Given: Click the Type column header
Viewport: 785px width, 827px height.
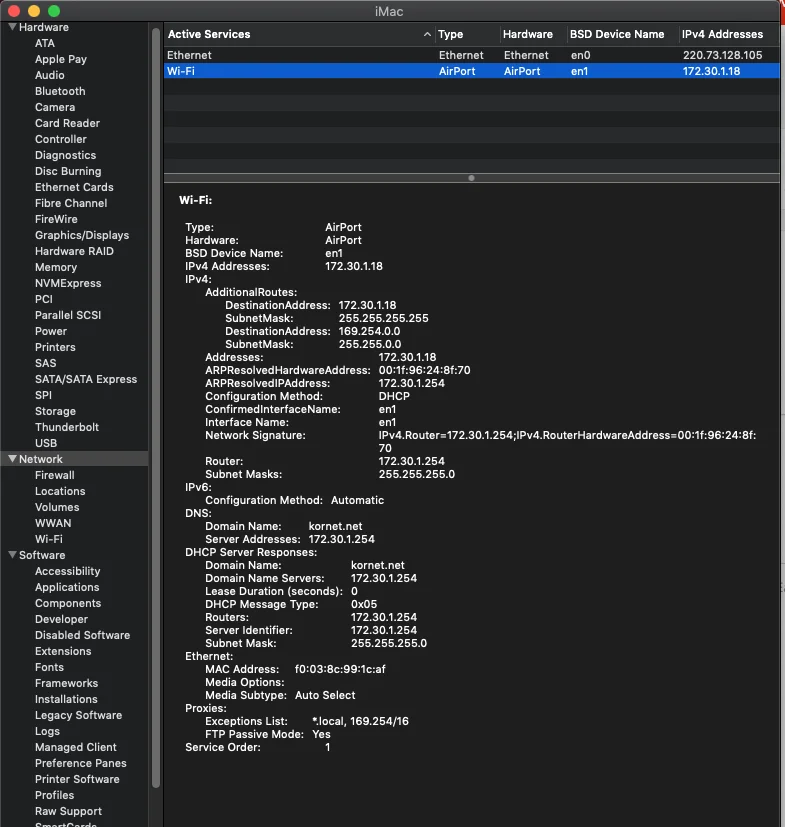Looking at the screenshot, I should point(451,34).
